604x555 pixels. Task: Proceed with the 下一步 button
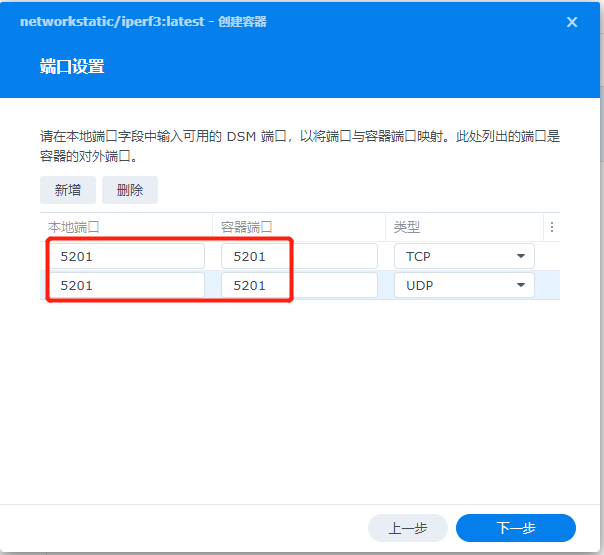516,528
